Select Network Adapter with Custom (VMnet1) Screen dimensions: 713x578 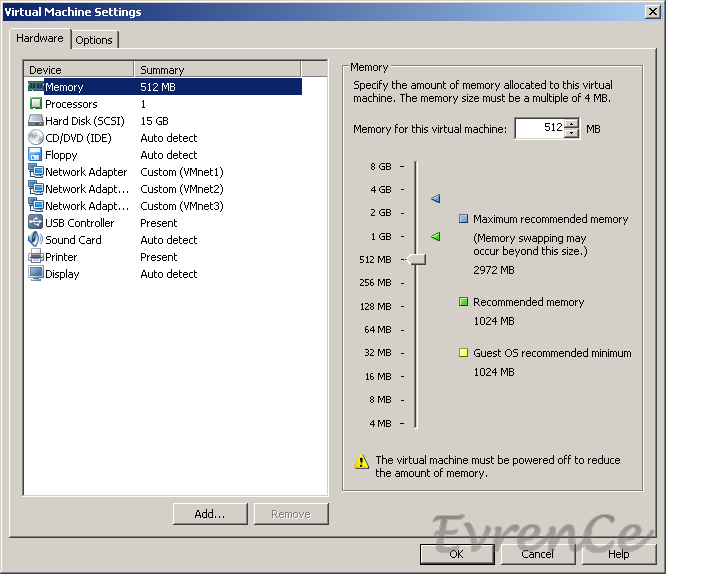[x=86, y=172]
